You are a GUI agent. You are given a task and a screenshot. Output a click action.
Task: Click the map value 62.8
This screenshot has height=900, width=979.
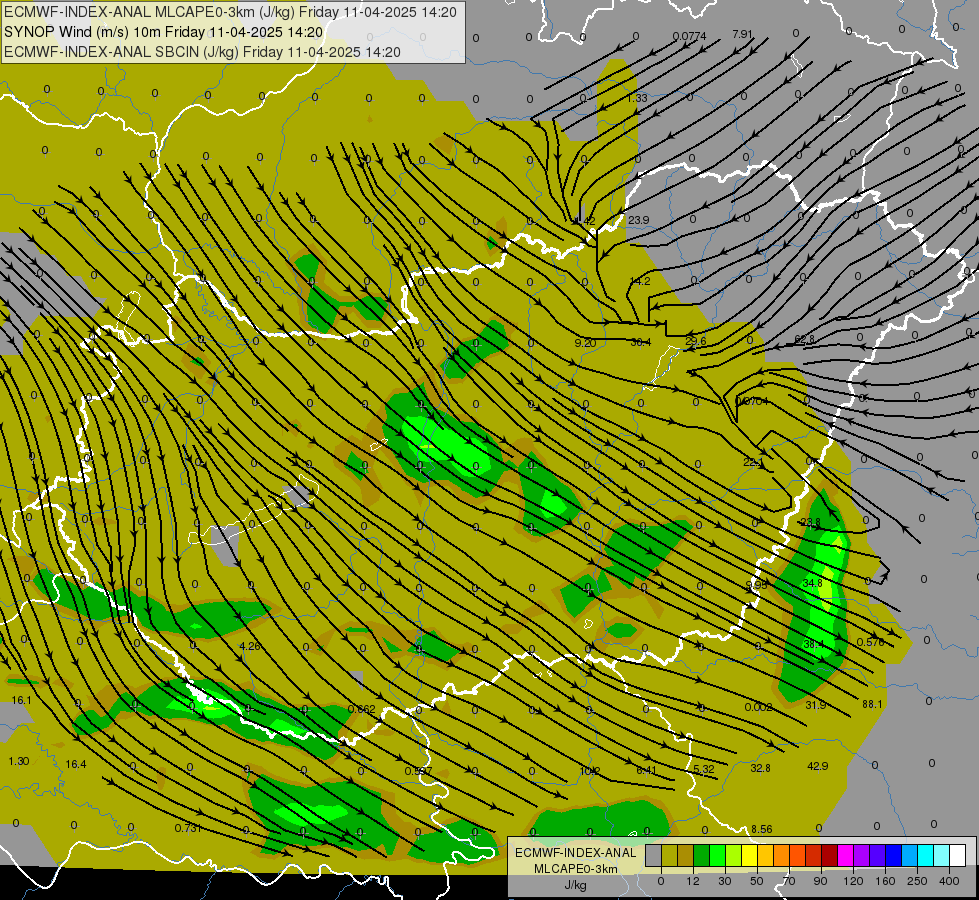coord(804,340)
